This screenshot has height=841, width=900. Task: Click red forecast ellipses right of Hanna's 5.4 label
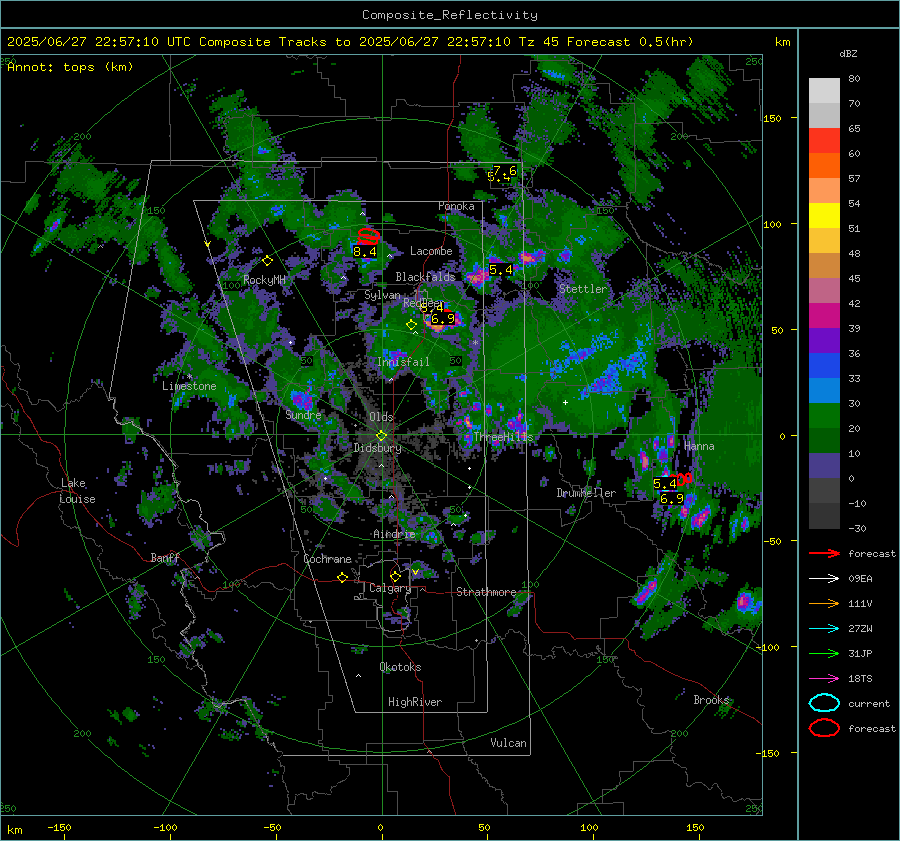(x=684, y=478)
